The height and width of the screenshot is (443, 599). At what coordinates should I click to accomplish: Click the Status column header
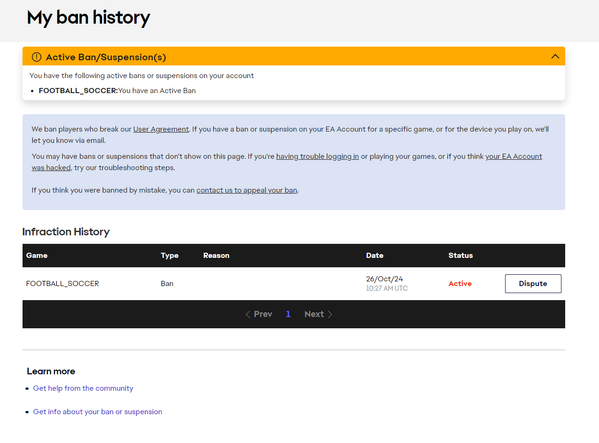click(x=460, y=255)
